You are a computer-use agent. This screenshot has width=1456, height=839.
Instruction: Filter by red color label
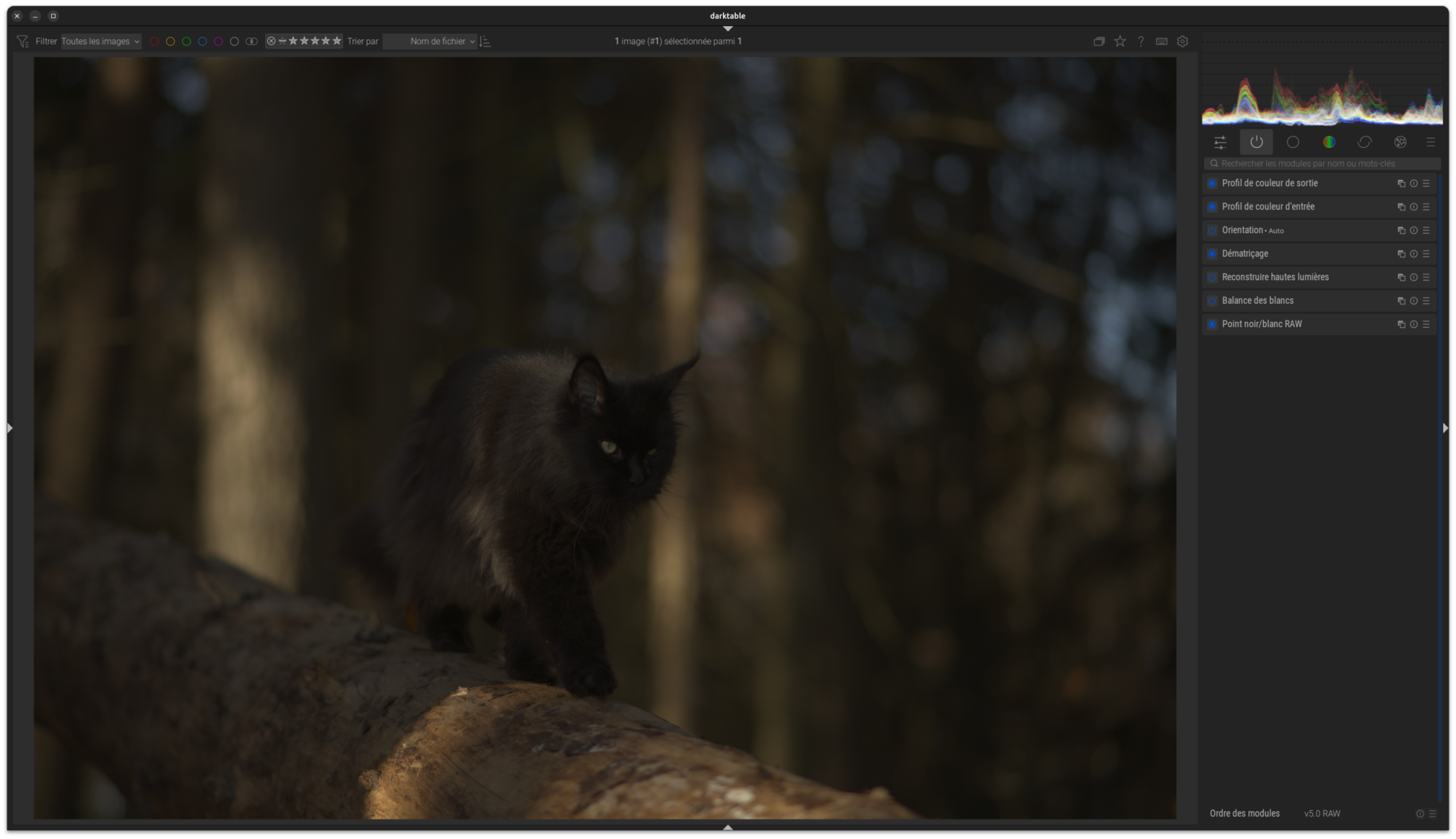coord(154,42)
